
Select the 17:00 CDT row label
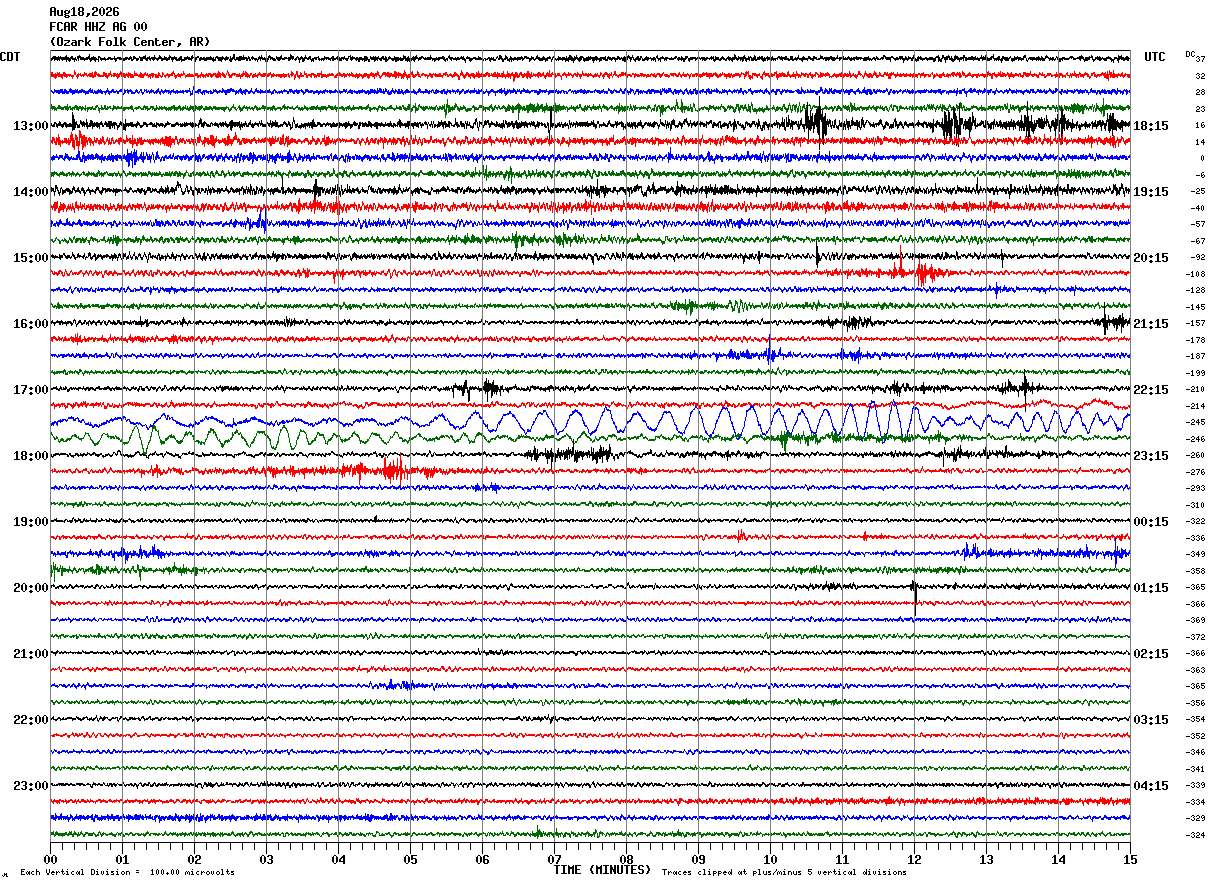click(30, 390)
